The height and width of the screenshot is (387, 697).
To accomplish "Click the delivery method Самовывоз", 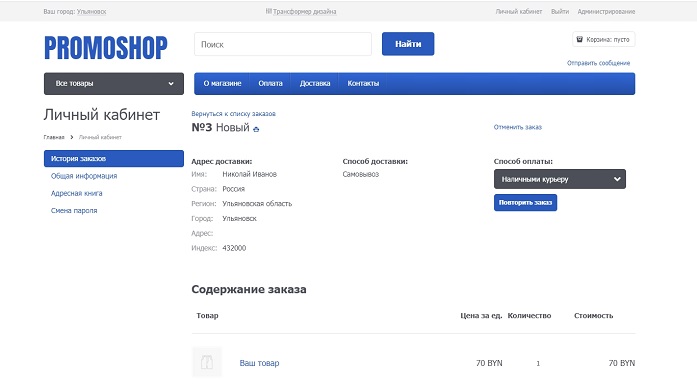I will 361,174.
